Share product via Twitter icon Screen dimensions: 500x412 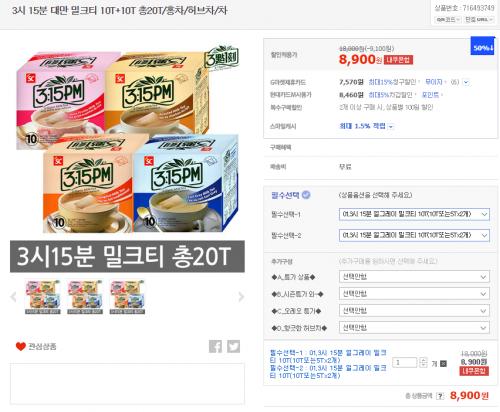coord(233,346)
